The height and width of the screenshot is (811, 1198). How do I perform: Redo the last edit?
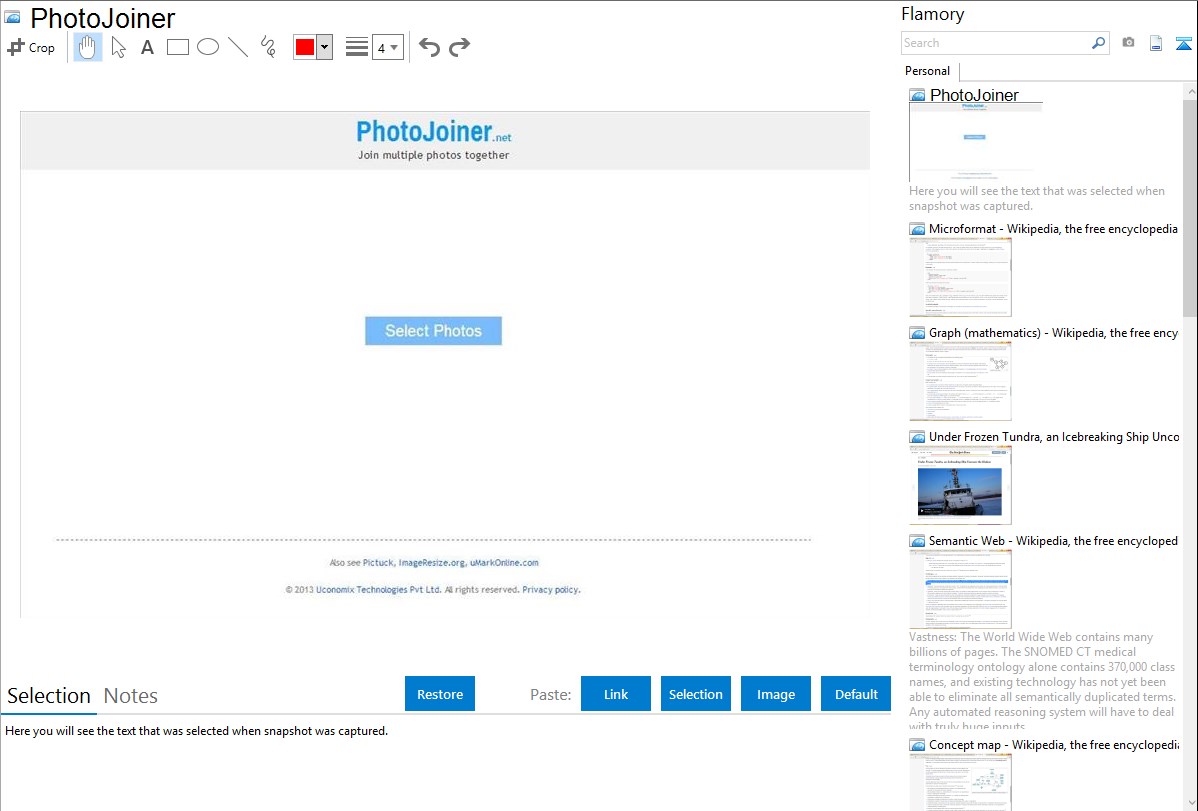click(459, 47)
